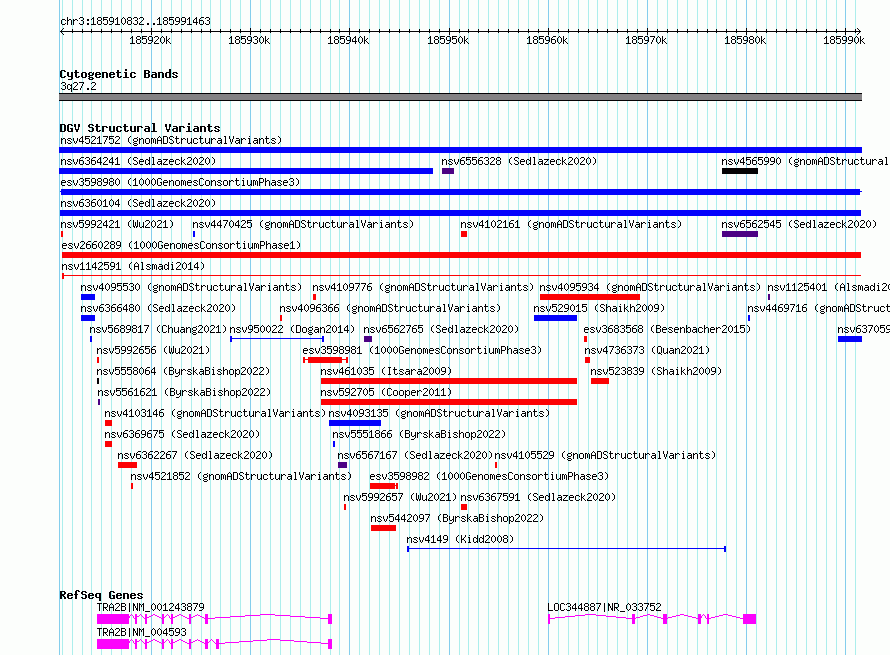The width and height of the screenshot is (890, 655).
Task: Open nsv4149 (Kidd2008) label
Action: pos(460,539)
